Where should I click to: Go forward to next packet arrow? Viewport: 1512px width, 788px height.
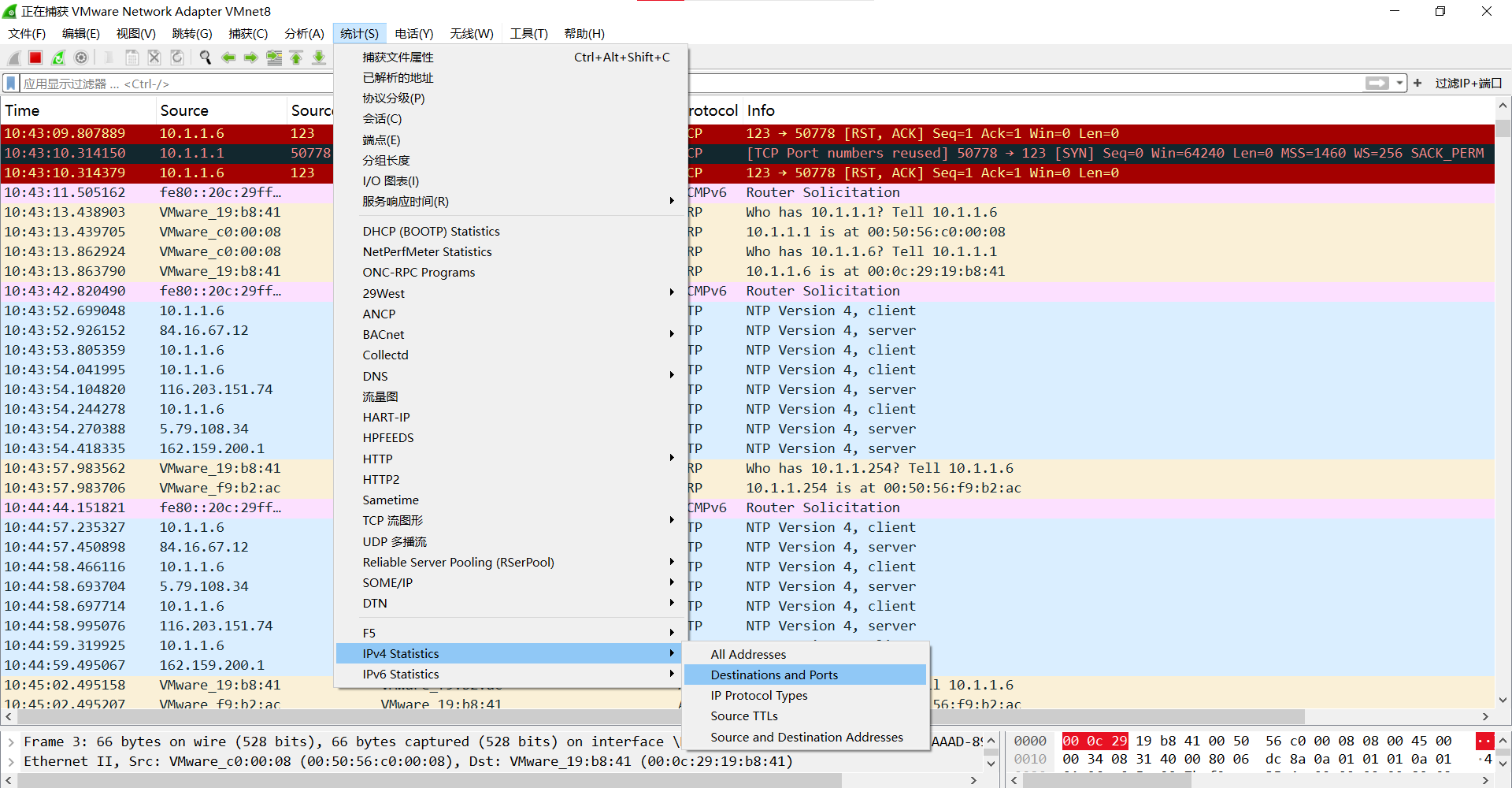[x=250, y=58]
